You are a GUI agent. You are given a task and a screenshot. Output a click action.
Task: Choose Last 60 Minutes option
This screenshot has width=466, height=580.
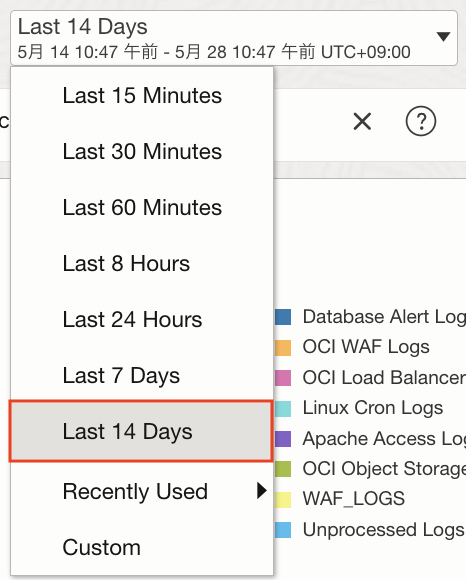142,207
